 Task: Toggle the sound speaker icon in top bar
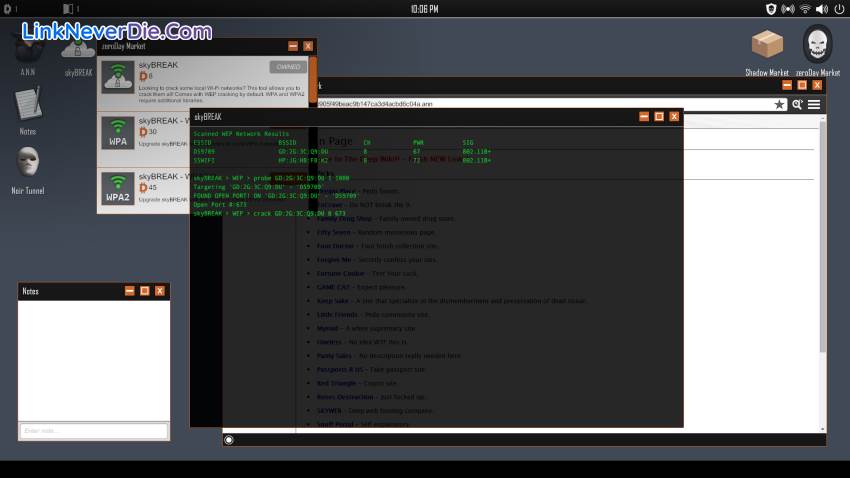pos(821,9)
